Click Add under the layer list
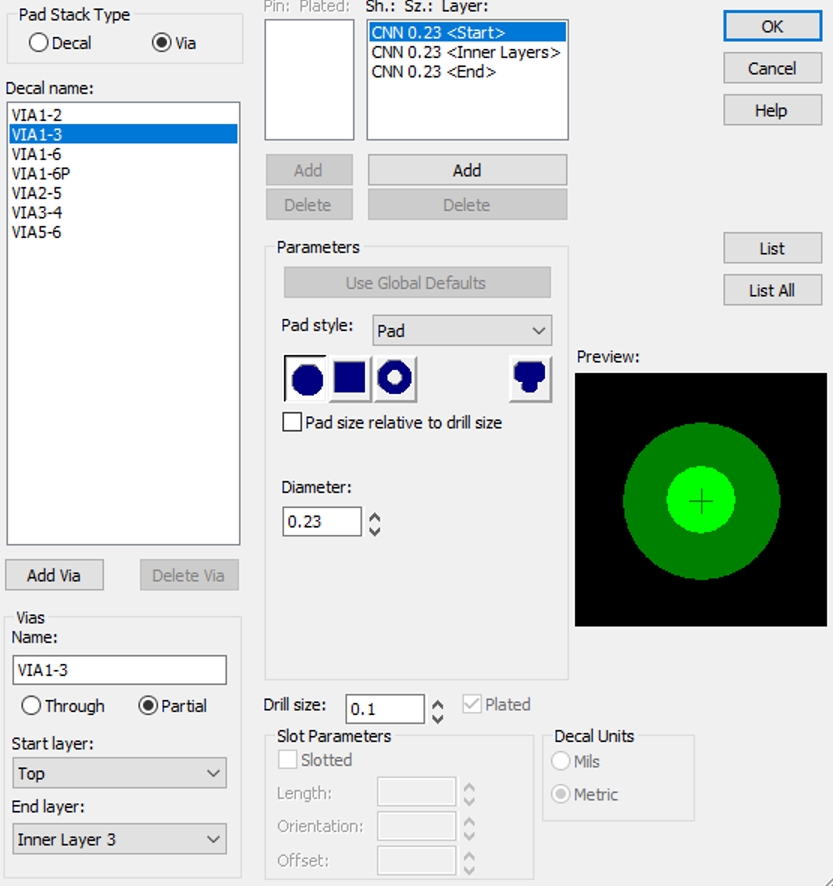833x886 pixels. point(467,170)
